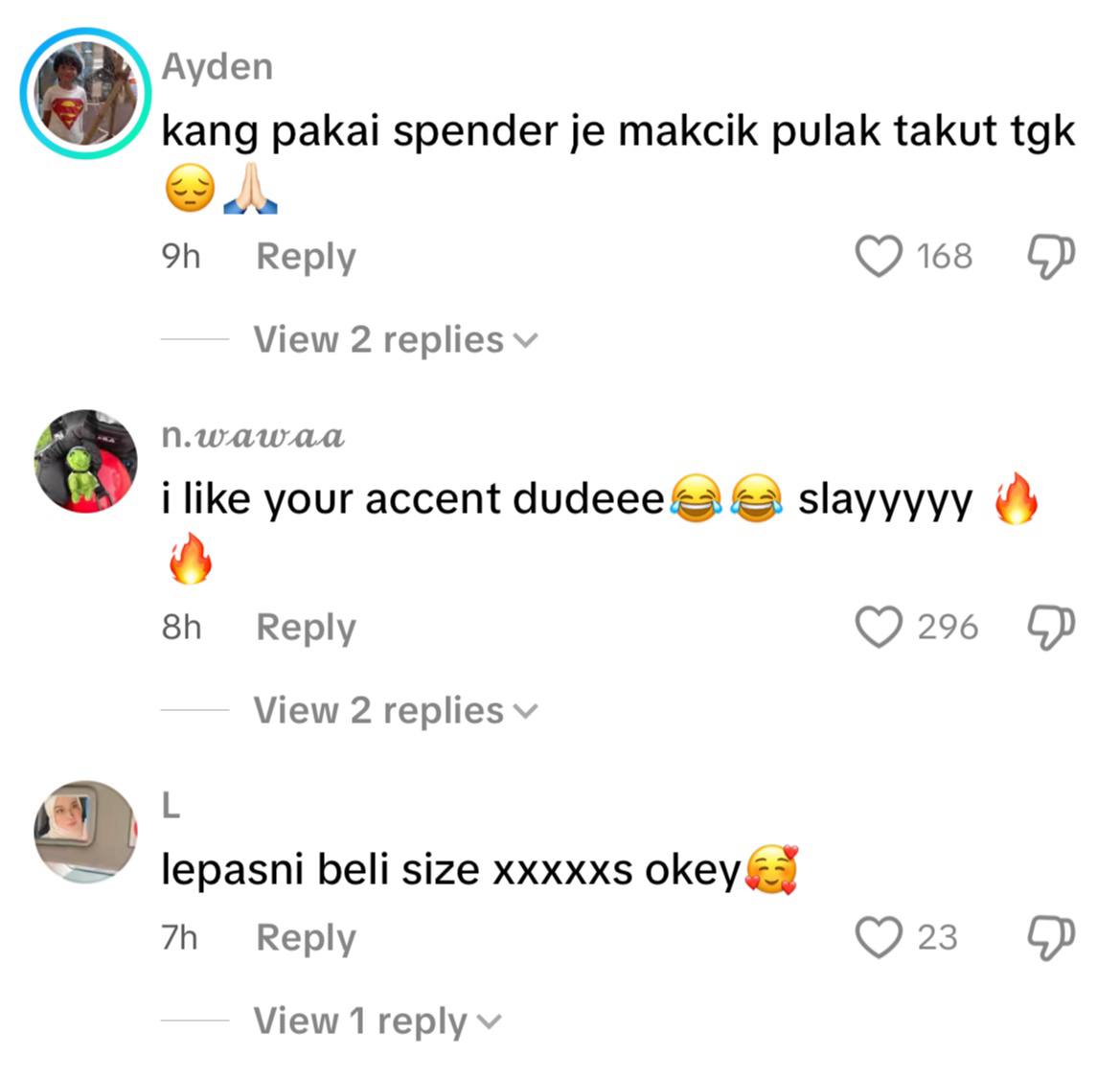This screenshot has width=1120, height=1078.
Task: Open the L username link
Action: [x=171, y=807]
